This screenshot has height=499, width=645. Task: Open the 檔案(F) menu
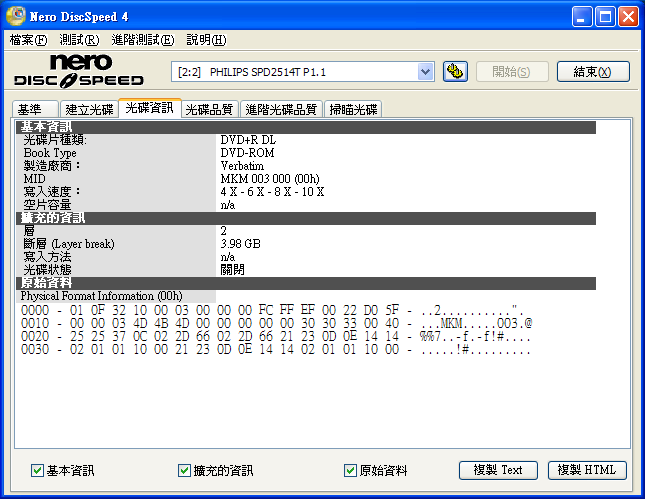pyautogui.click(x=28, y=40)
